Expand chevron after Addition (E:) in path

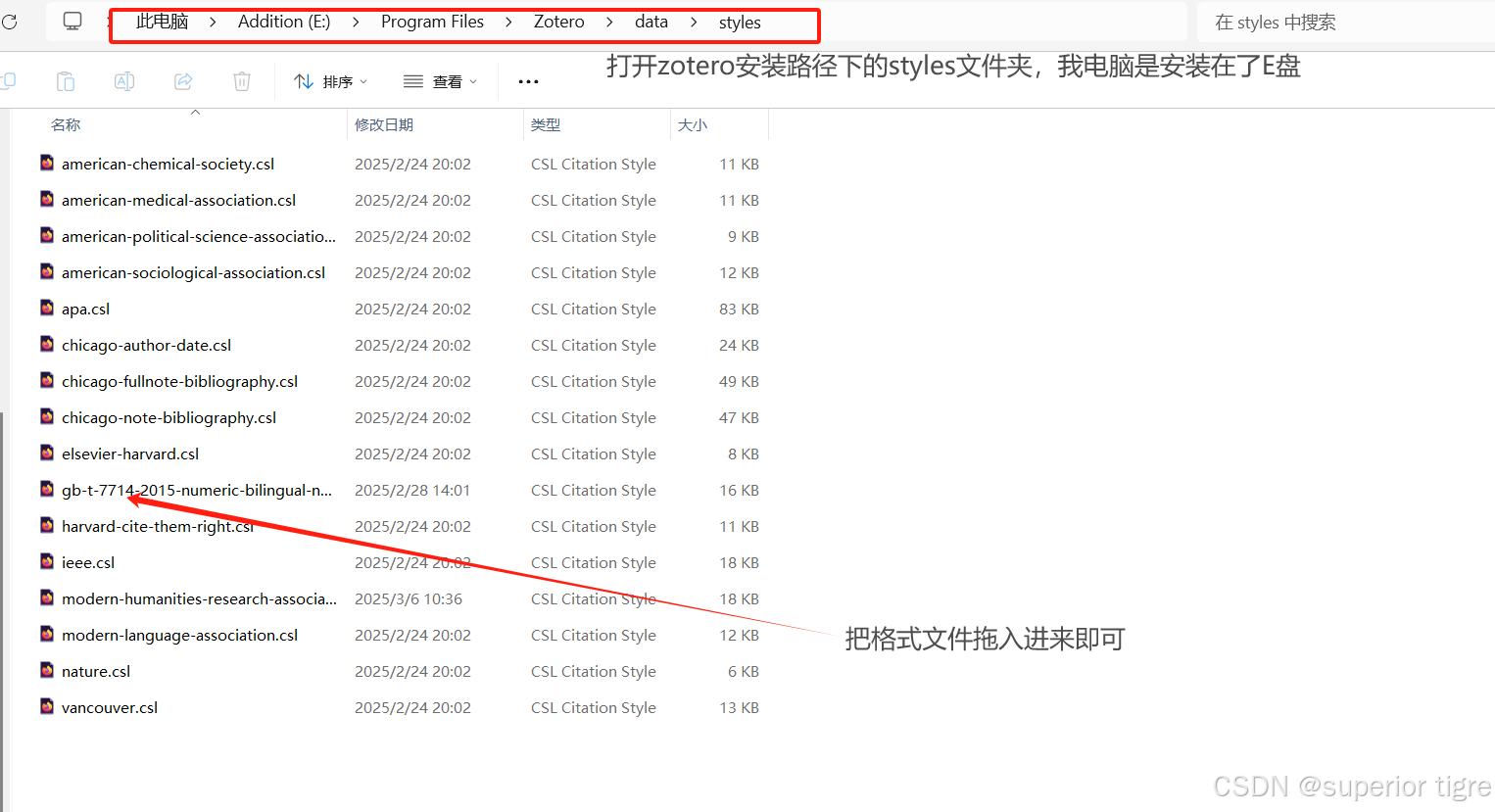pos(356,22)
